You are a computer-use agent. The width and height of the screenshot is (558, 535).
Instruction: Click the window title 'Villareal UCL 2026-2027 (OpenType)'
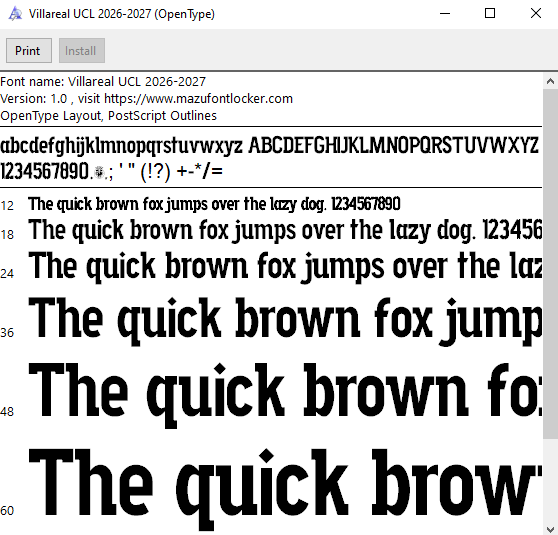[122, 14]
